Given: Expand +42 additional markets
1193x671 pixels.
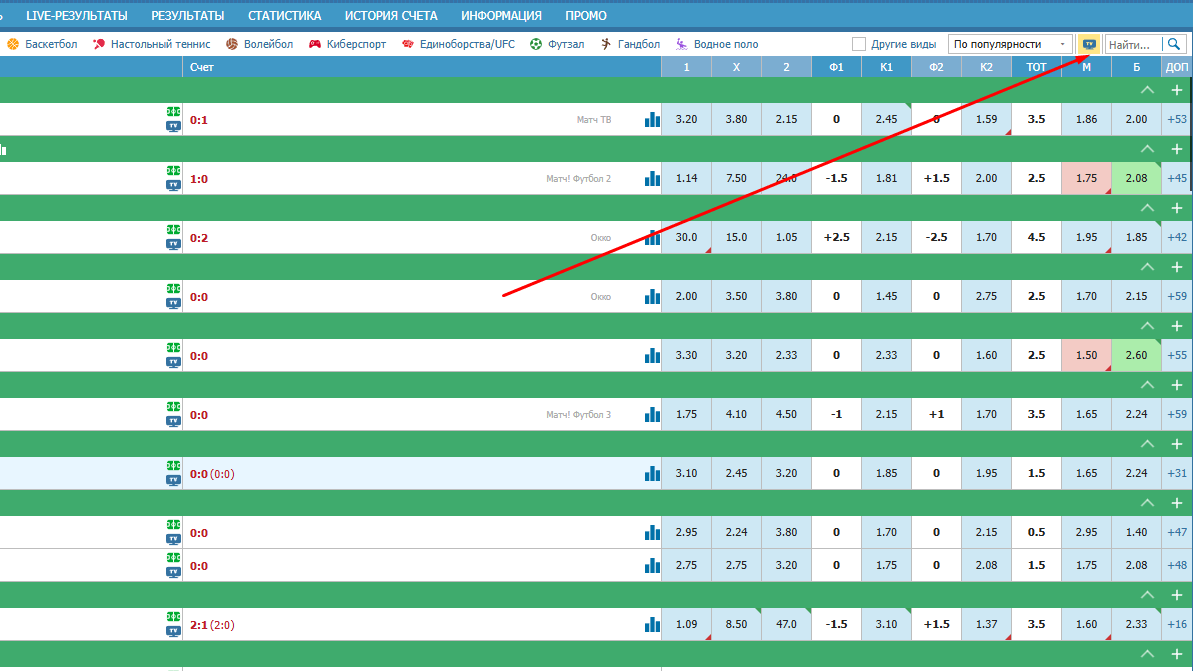Looking at the screenshot, I should 1176,237.
